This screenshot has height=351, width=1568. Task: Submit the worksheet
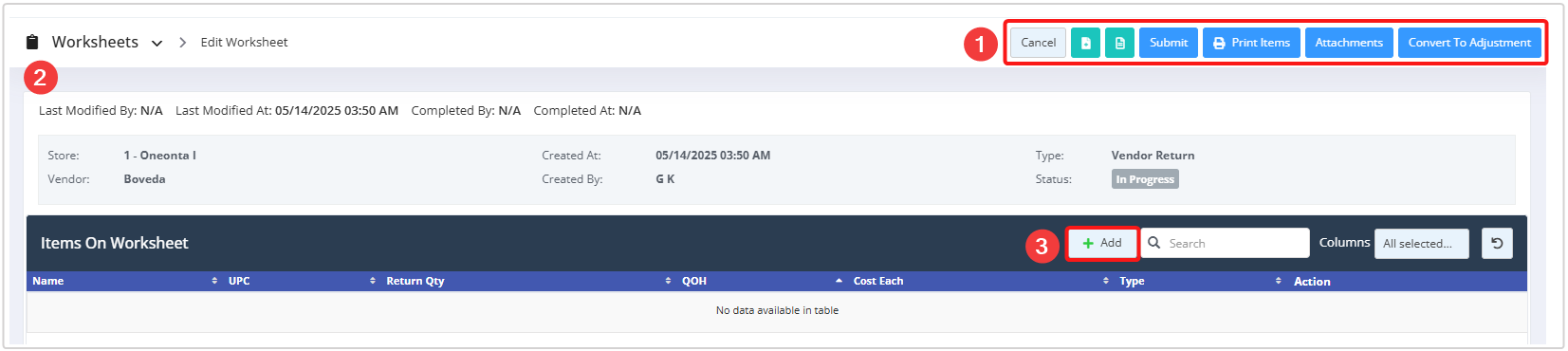click(x=1169, y=43)
